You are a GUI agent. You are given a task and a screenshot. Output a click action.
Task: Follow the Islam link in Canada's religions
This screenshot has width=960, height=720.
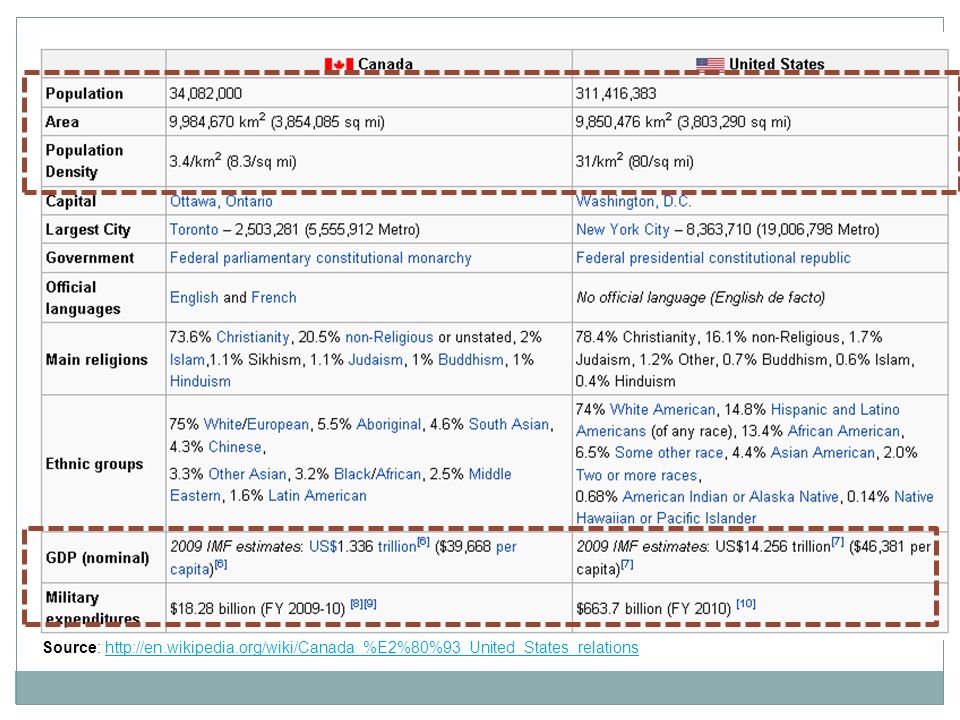pos(187,360)
